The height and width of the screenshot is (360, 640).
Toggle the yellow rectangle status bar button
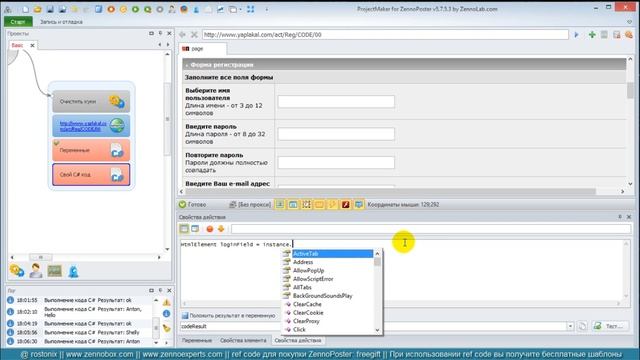(319, 204)
